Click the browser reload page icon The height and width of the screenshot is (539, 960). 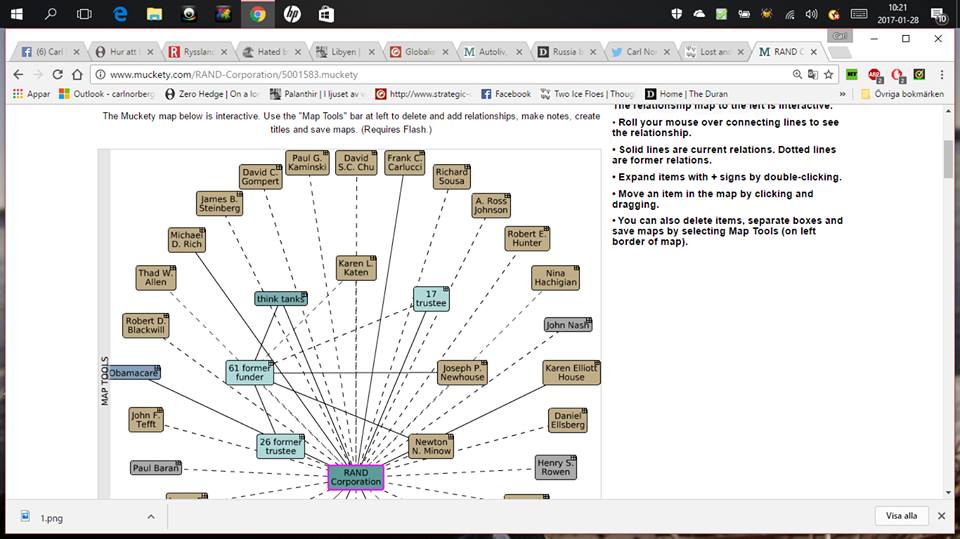[59, 75]
